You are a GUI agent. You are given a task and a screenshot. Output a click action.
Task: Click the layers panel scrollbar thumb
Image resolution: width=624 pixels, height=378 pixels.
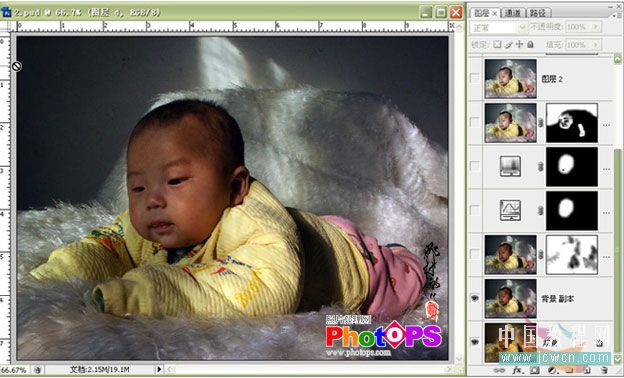coord(617,251)
